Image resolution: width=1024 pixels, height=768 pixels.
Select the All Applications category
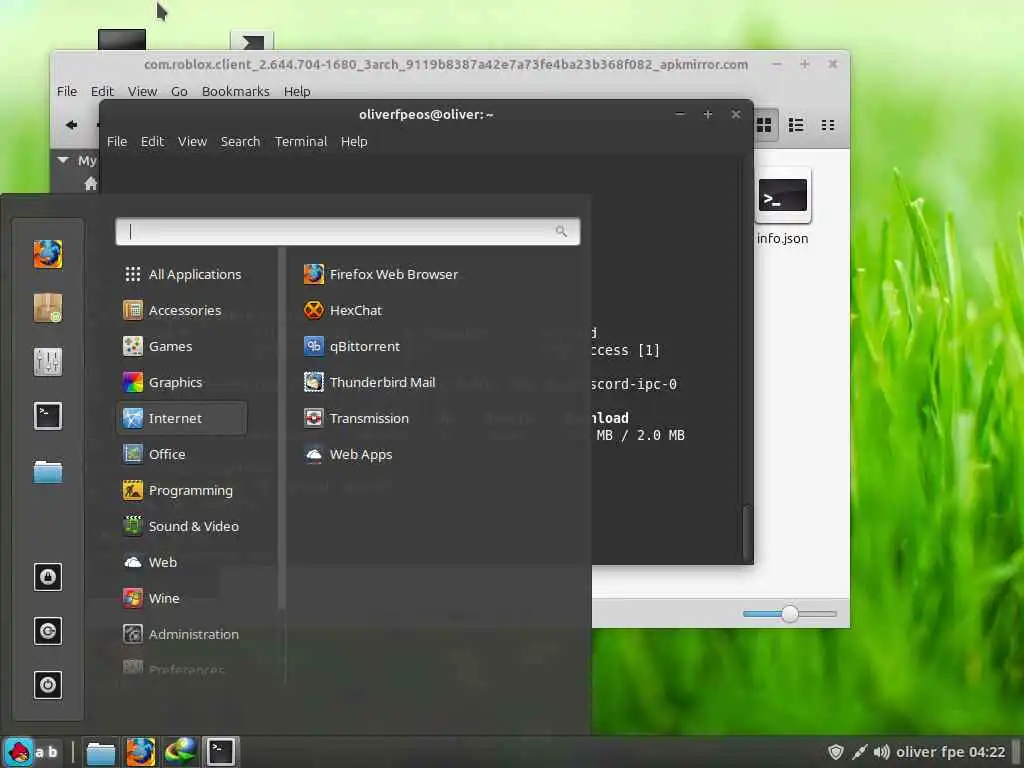click(x=182, y=274)
